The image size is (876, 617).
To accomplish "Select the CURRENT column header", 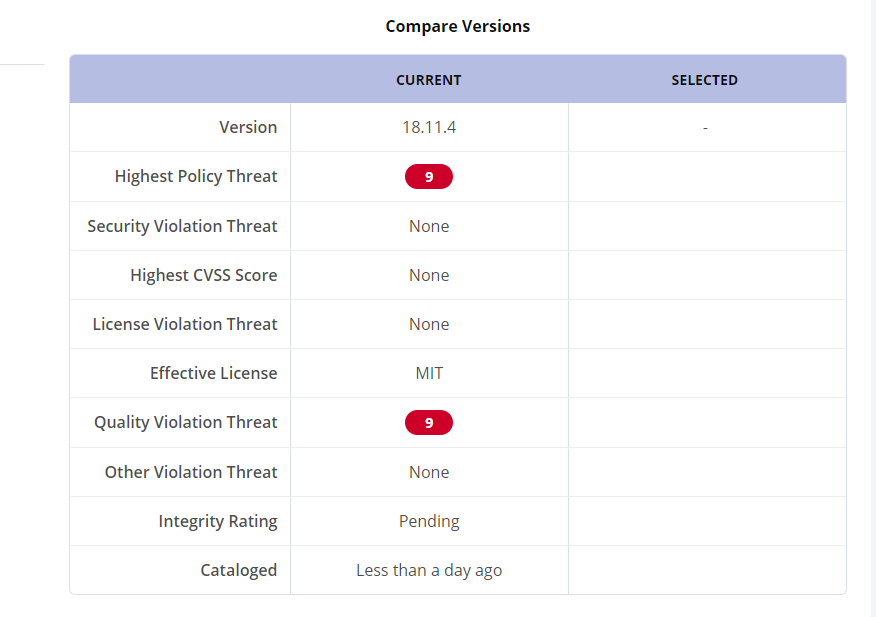I will click(428, 79).
